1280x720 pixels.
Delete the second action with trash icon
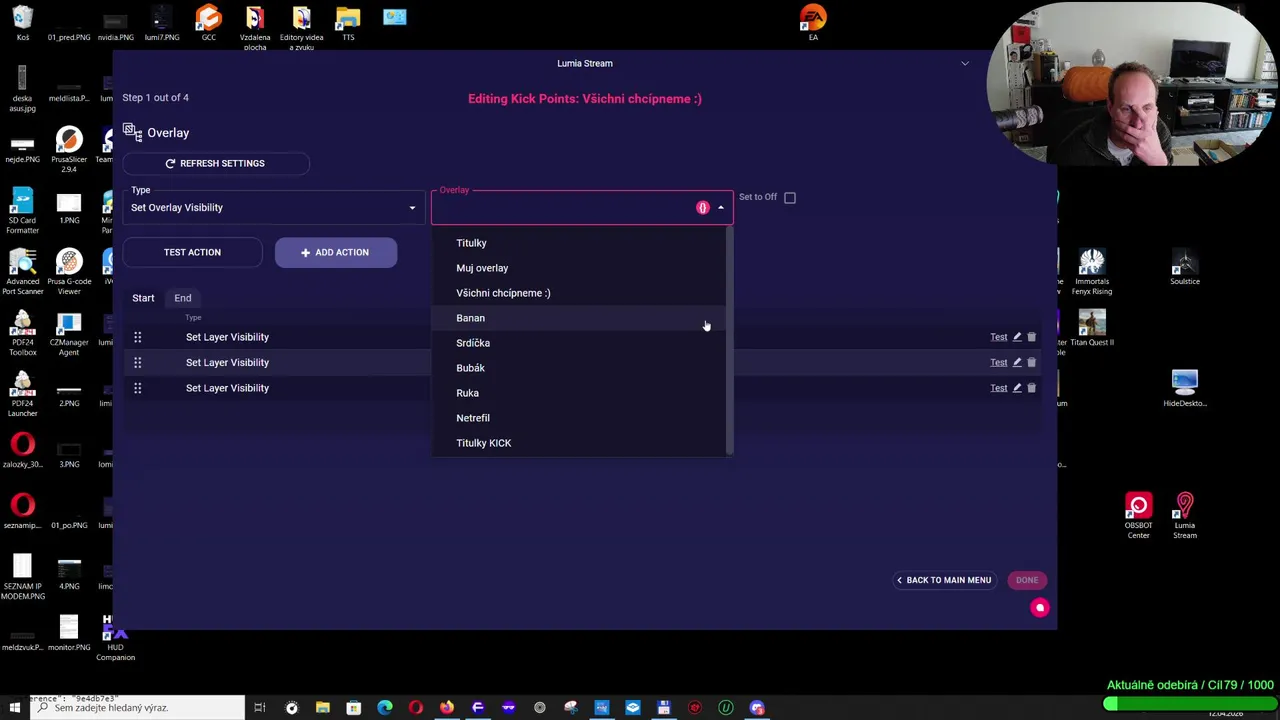point(1032,362)
